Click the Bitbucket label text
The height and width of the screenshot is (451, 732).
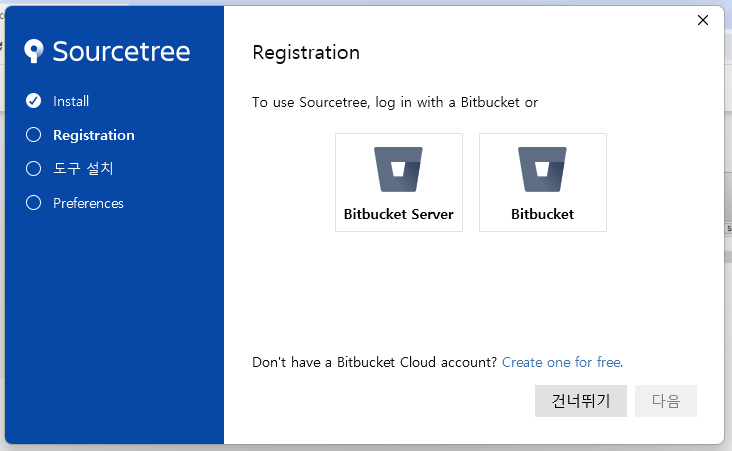click(x=542, y=214)
